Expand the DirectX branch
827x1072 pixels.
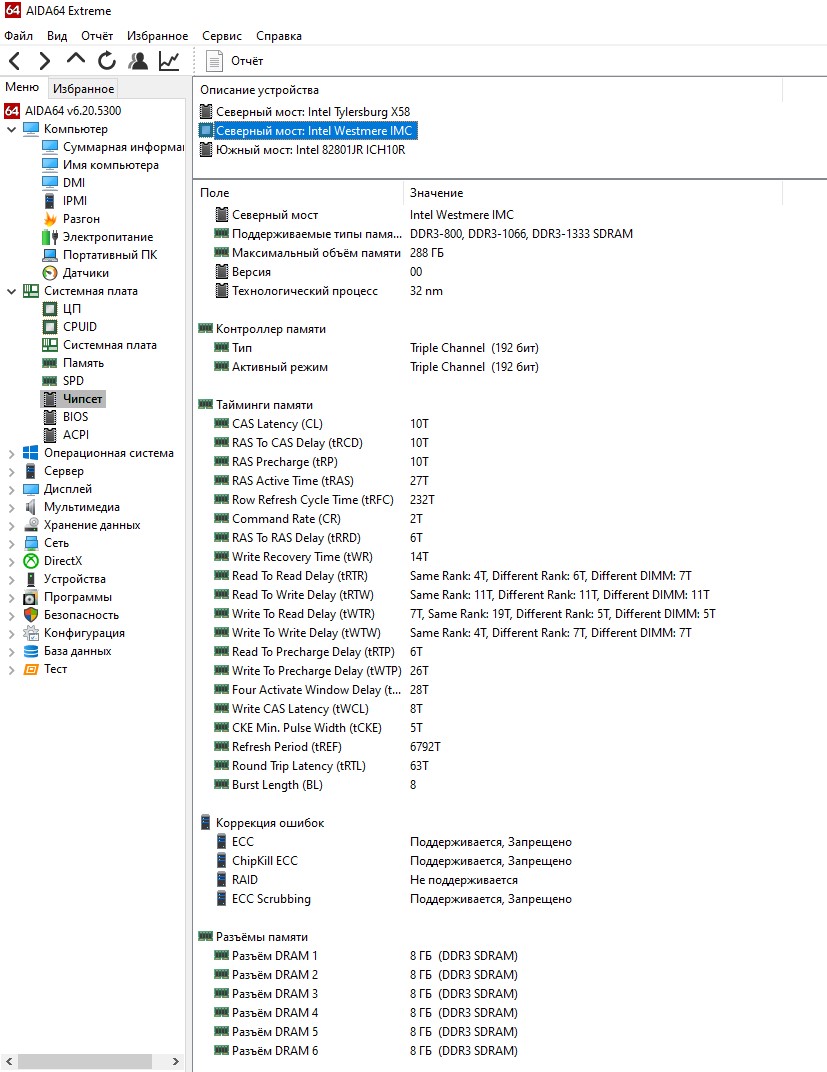(11, 561)
